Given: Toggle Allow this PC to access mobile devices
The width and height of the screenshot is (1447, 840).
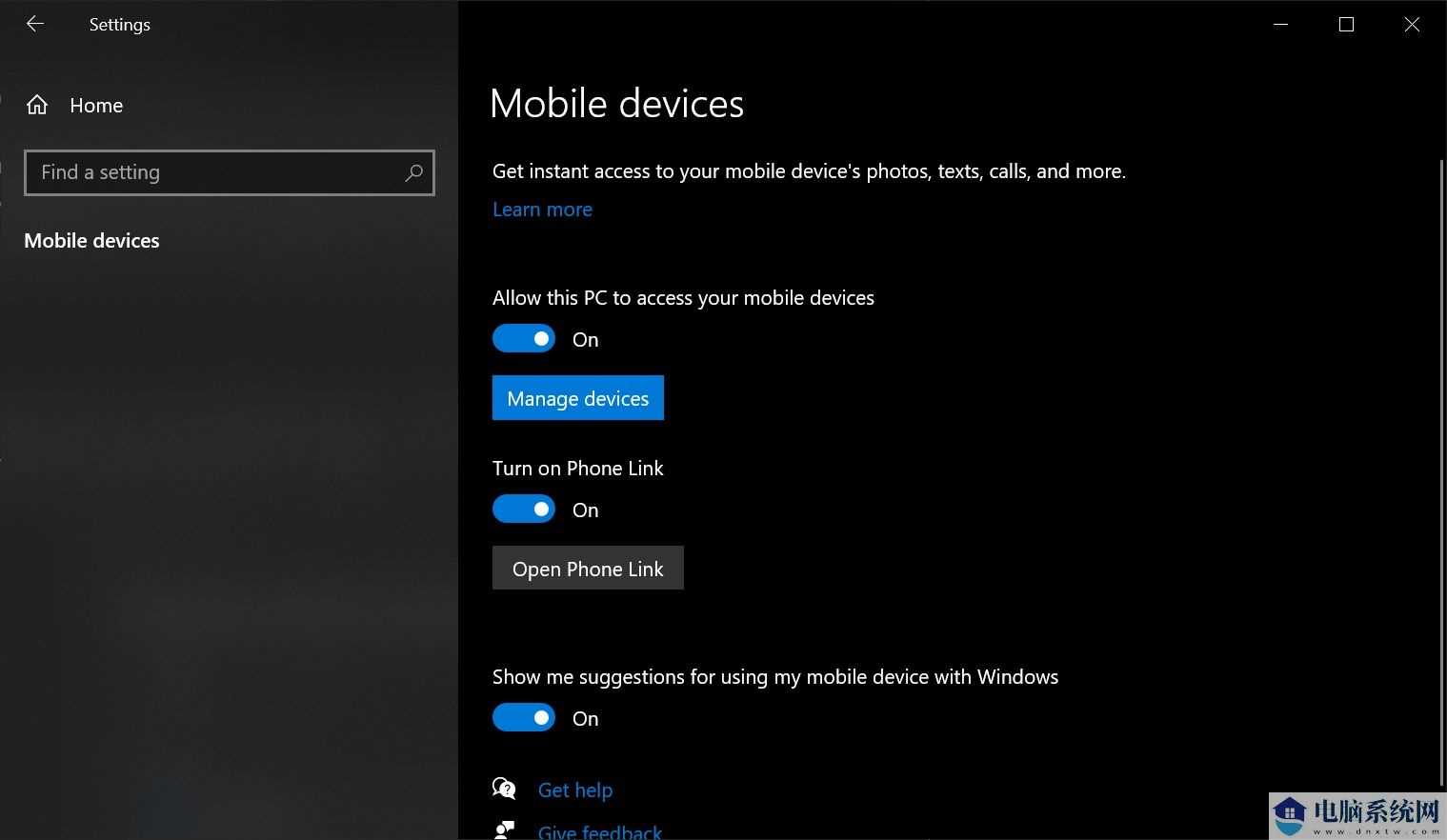Looking at the screenshot, I should coord(524,338).
